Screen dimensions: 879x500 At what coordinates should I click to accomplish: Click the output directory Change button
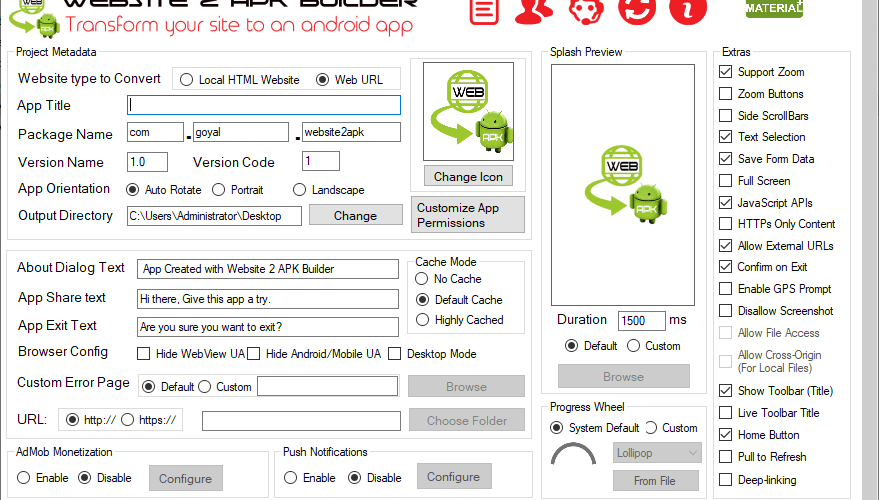coord(355,216)
